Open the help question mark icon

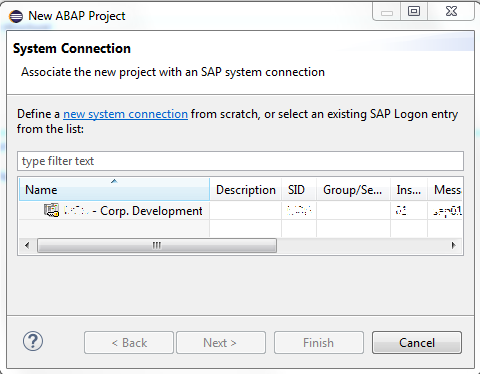[33, 341]
